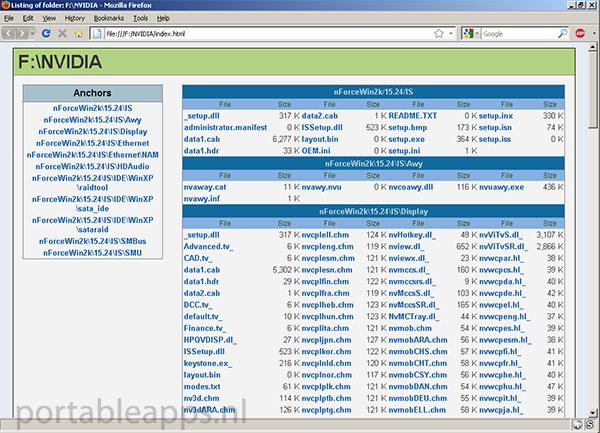Image resolution: width=600 pixels, height=433 pixels.
Task: Open the IDE\WinXP\sata_ide anchor link
Action: coord(93,204)
